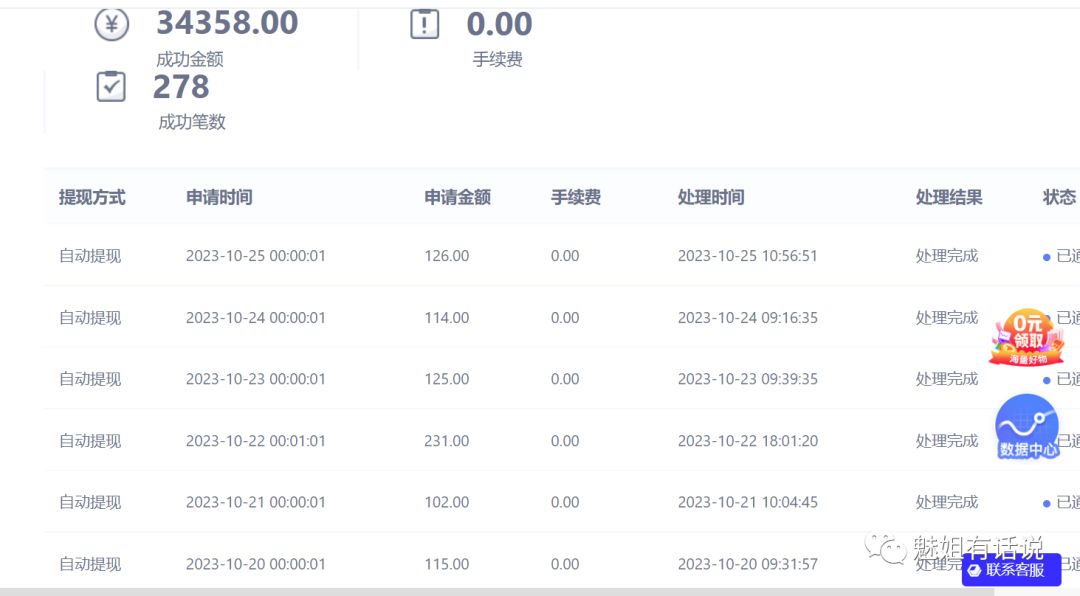1080x596 pixels.
Task: Click the chat icon in 联系客服 button
Action: pos(974,570)
